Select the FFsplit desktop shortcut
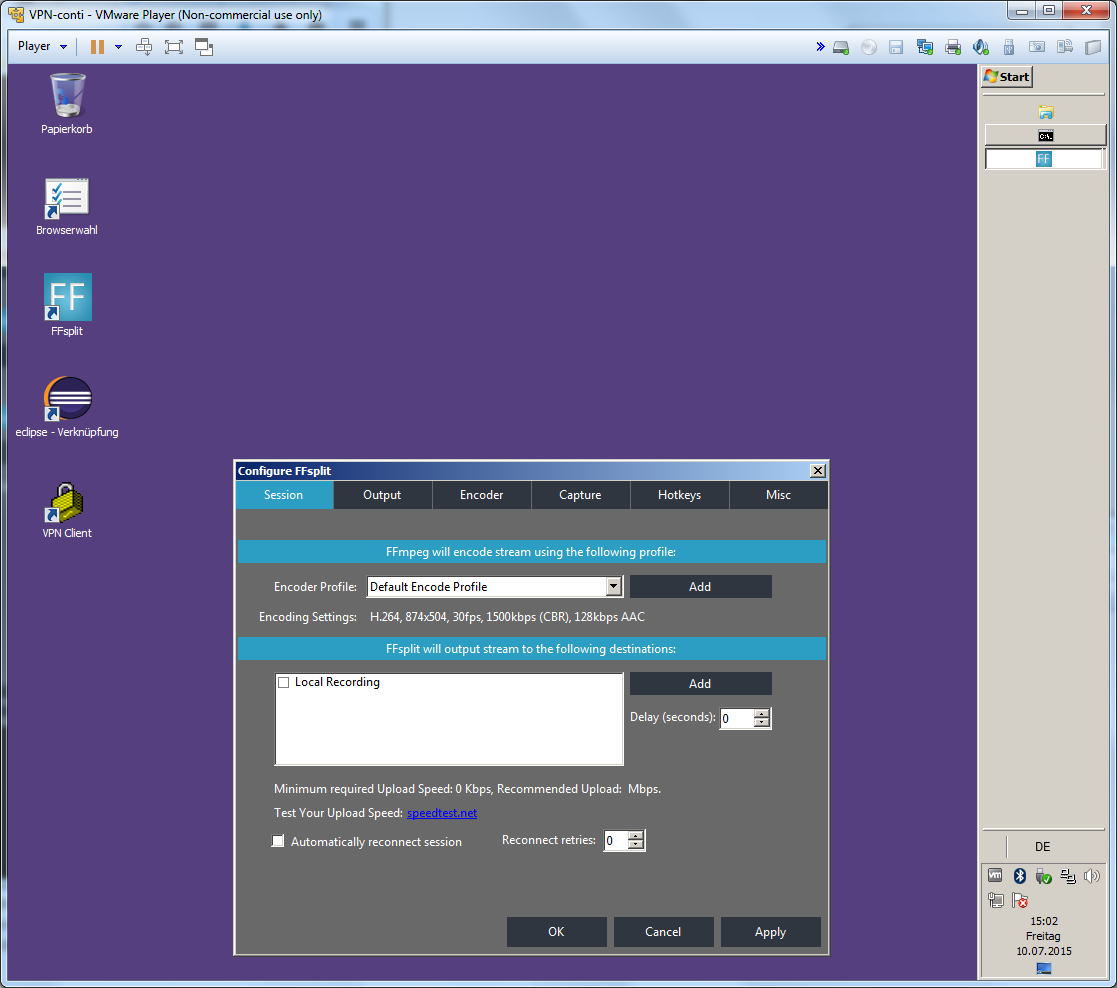The image size is (1117, 988). pyautogui.click(x=67, y=305)
